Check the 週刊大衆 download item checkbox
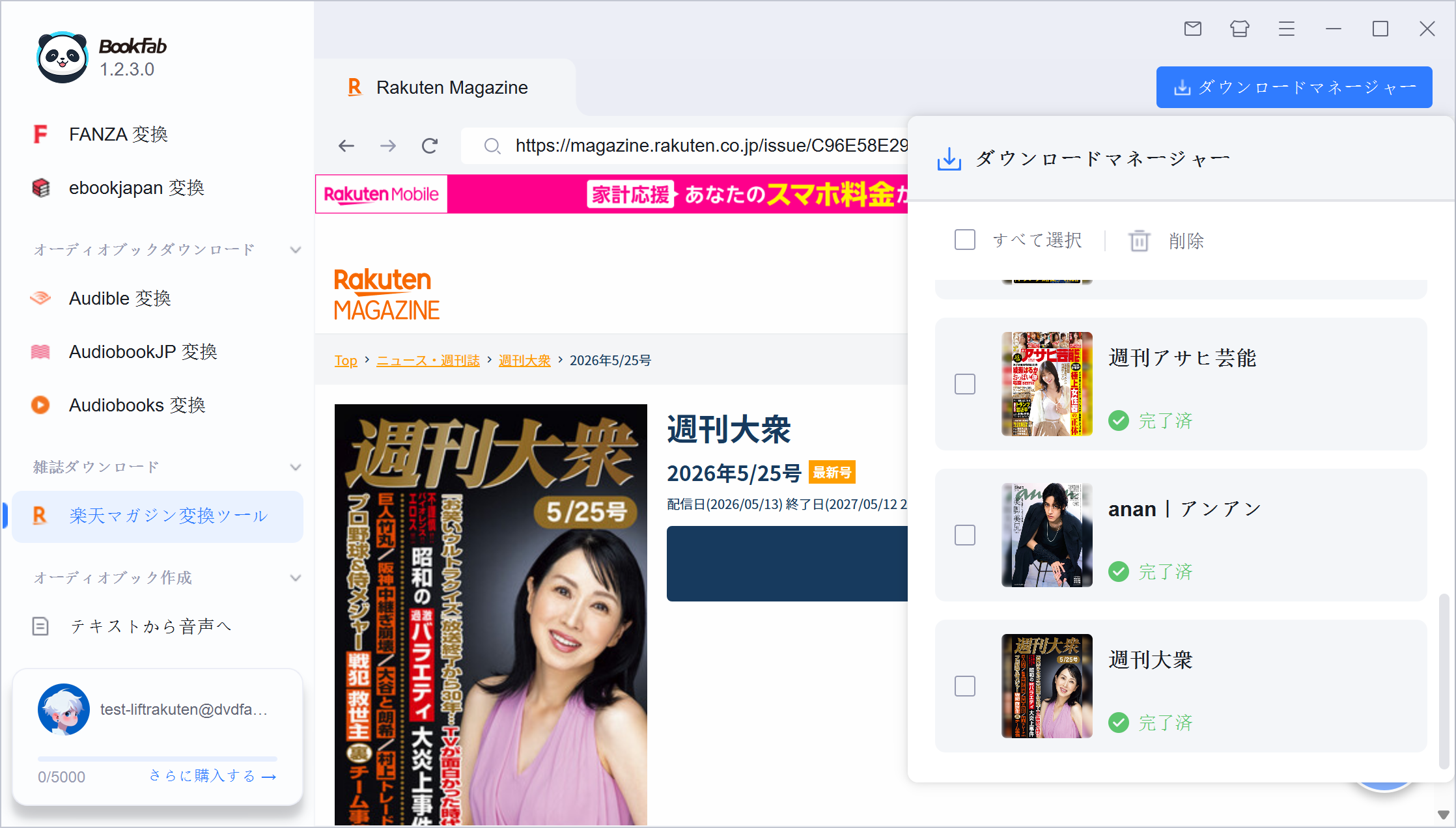Viewport: 1456px width, 828px height. [965, 686]
